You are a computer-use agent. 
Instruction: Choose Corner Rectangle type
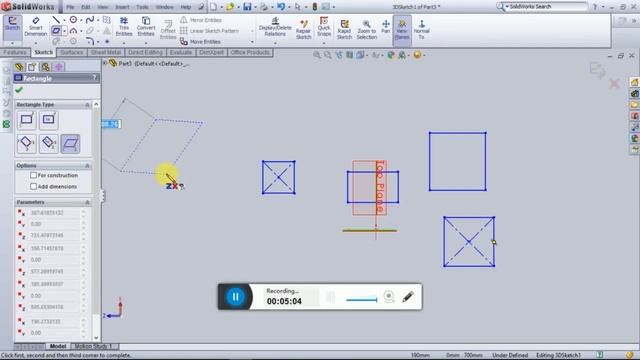pos(27,120)
